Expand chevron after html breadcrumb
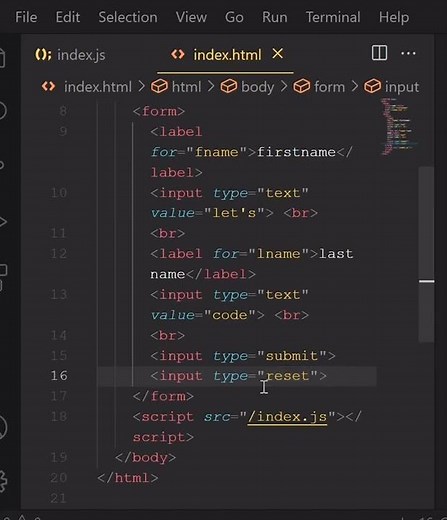Screen dimensions: 447x520 click(211, 87)
